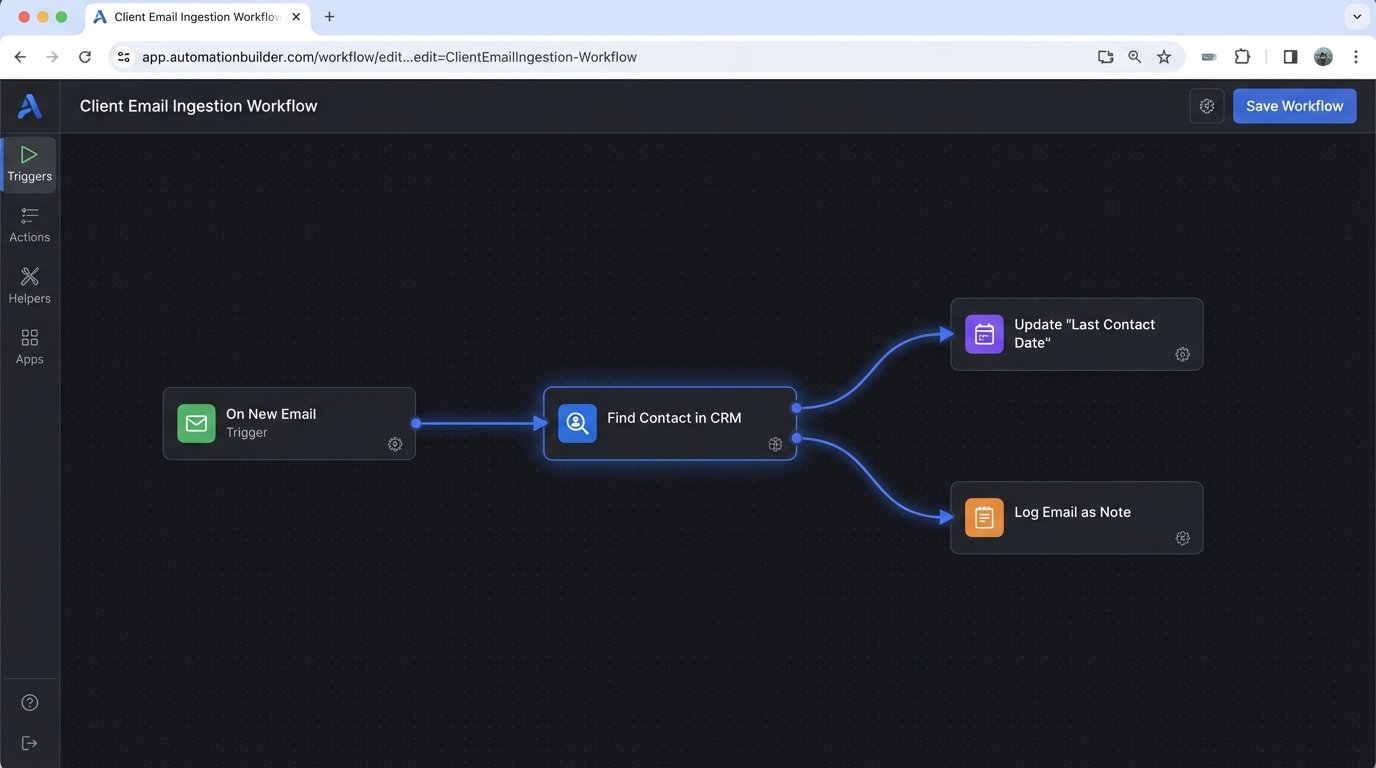Select the Actions sidebar icon
This screenshot has height=768, width=1376.
29,224
